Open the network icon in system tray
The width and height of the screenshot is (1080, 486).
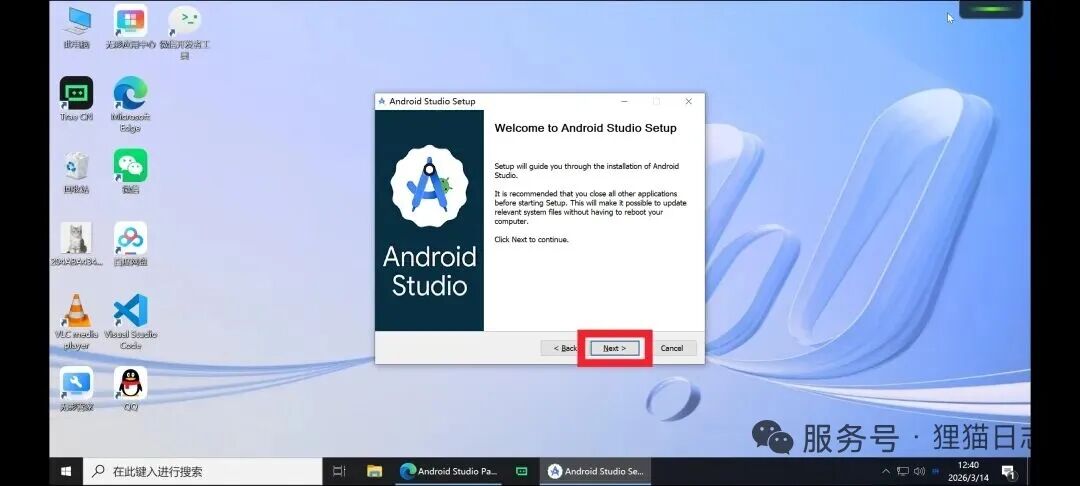coord(903,472)
